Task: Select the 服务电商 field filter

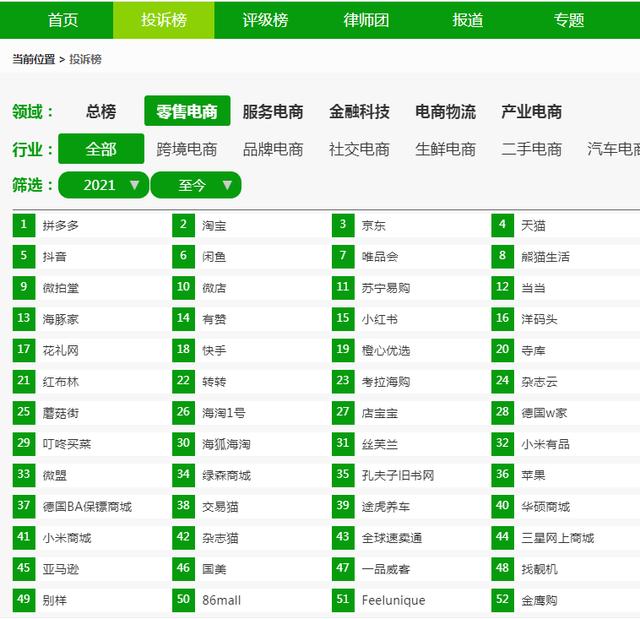Action: (x=273, y=112)
